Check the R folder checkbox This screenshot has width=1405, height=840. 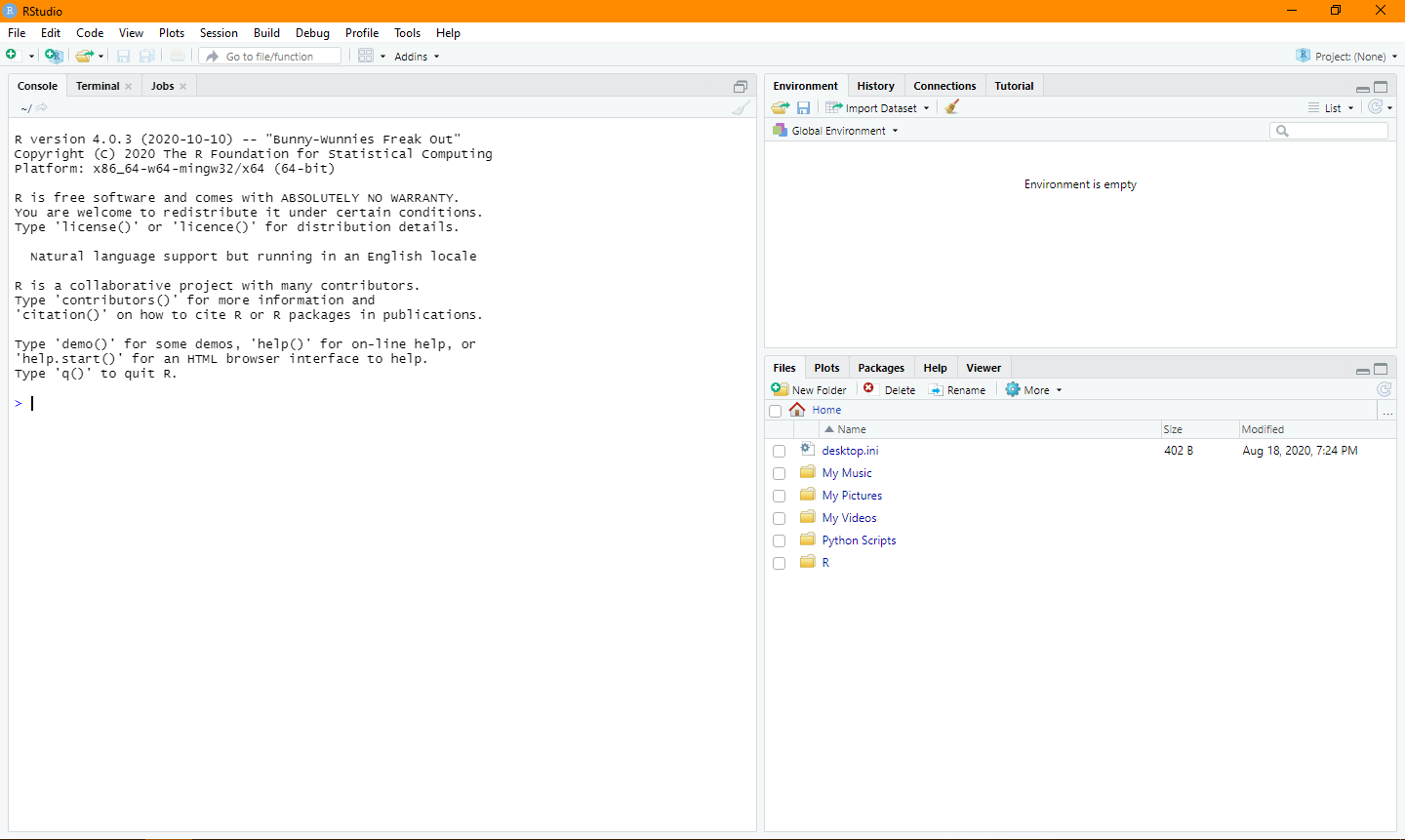(779, 563)
